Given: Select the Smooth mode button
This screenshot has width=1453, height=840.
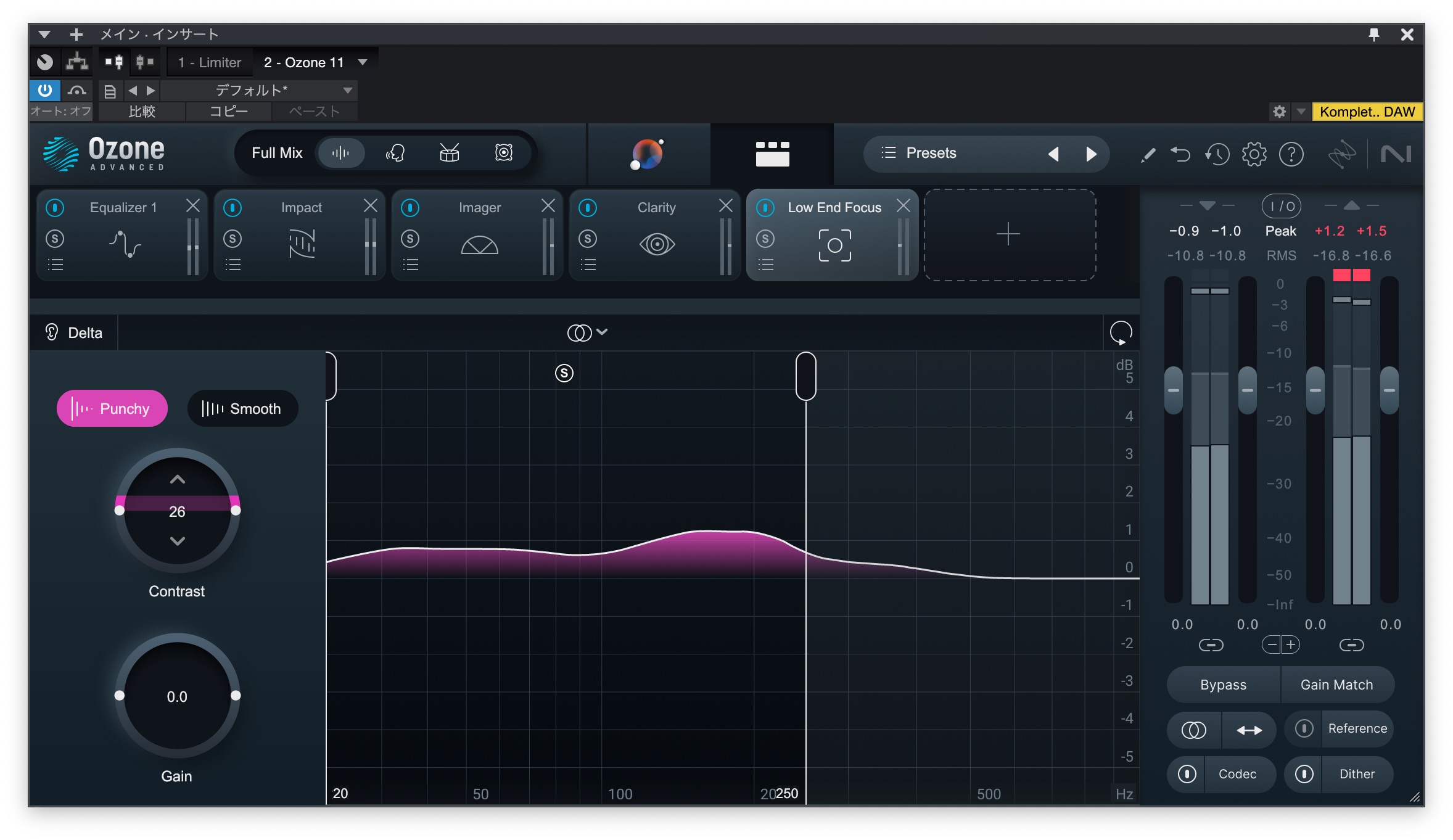Looking at the screenshot, I should (x=242, y=408).
